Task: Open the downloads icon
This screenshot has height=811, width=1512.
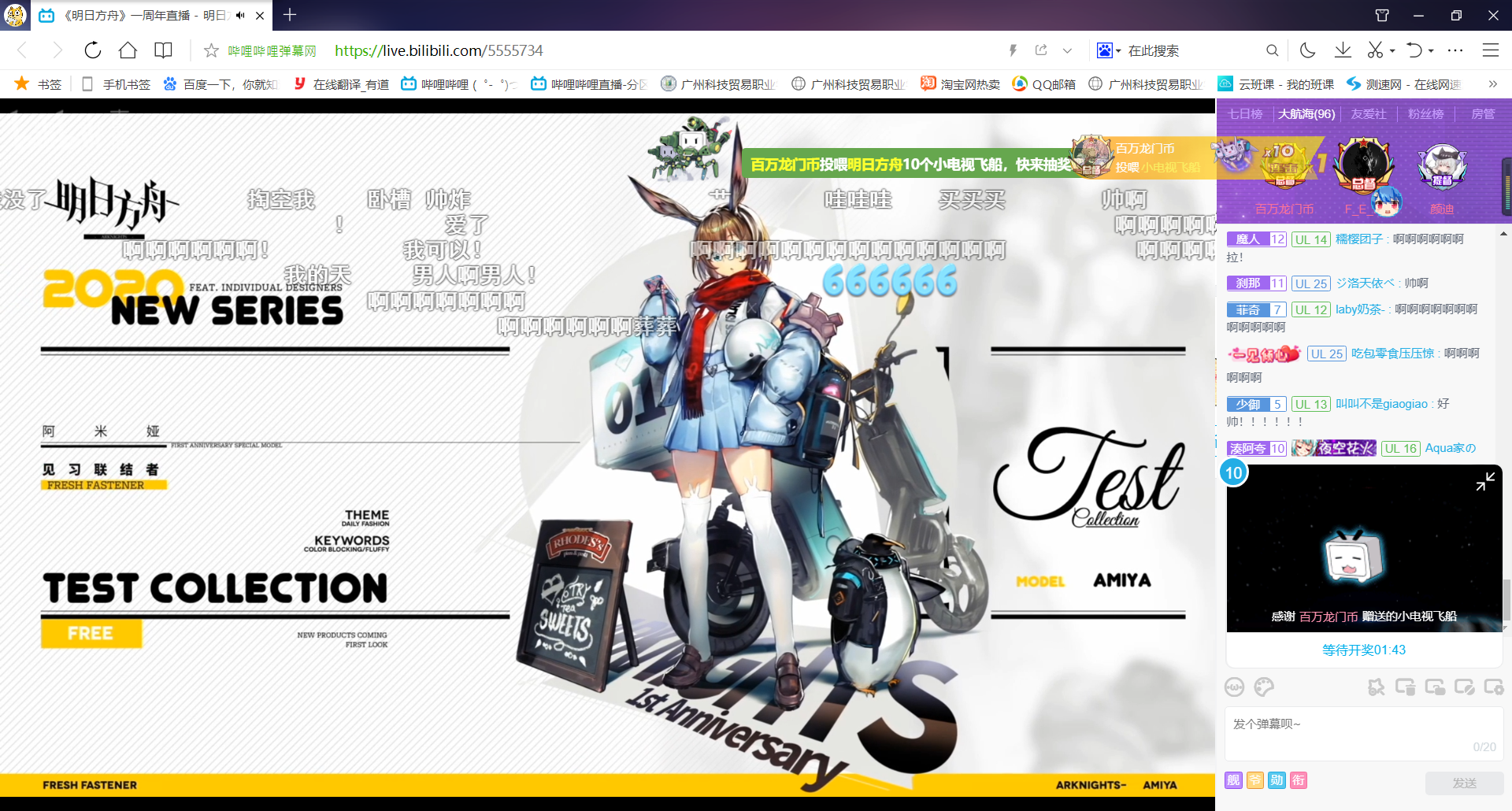Action: tap(1343, 50)
